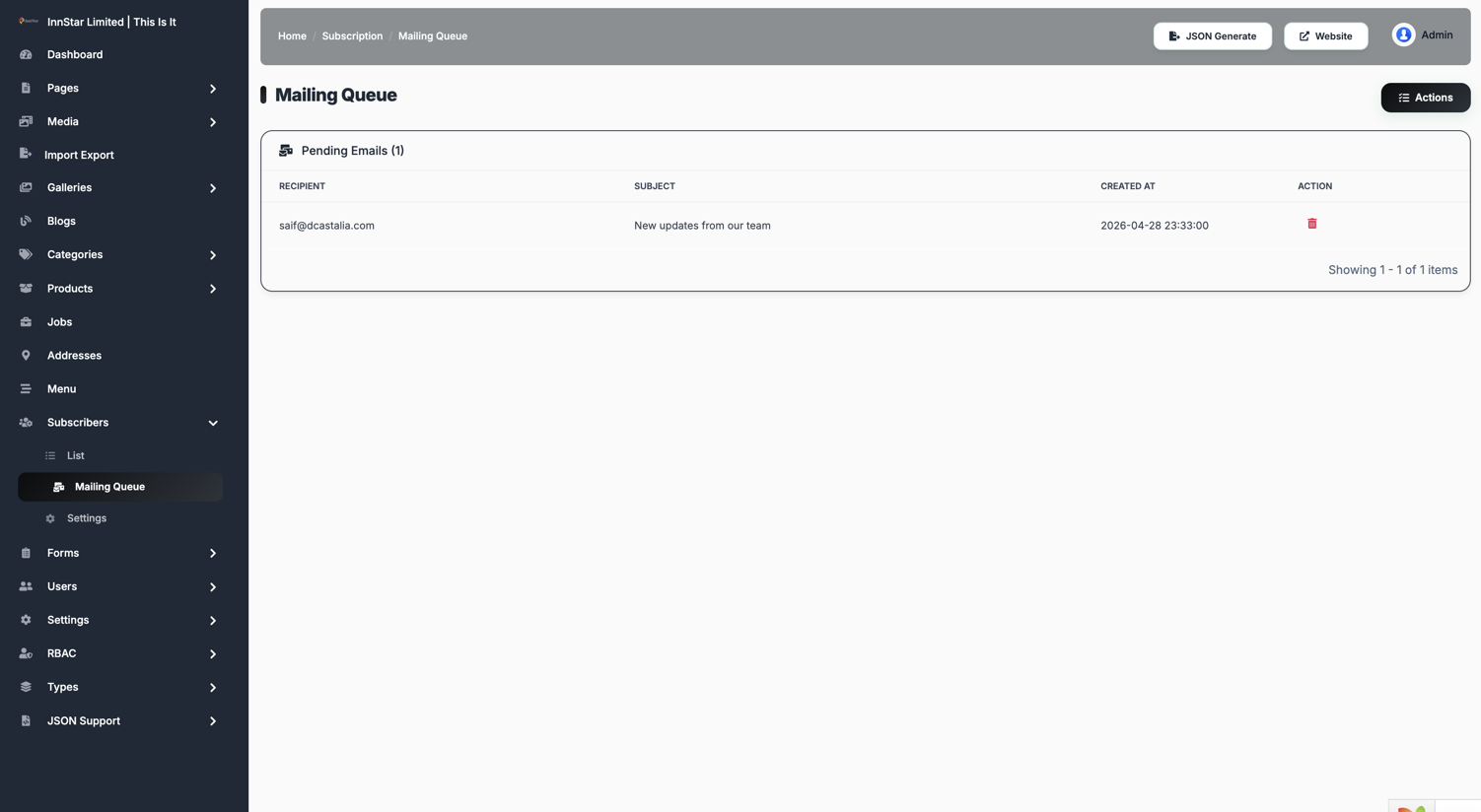This screenshot has height=812, width=1481.
Task: Click the CREATED AT column header
Action: pyautogui.click(x=1128, y=186)
